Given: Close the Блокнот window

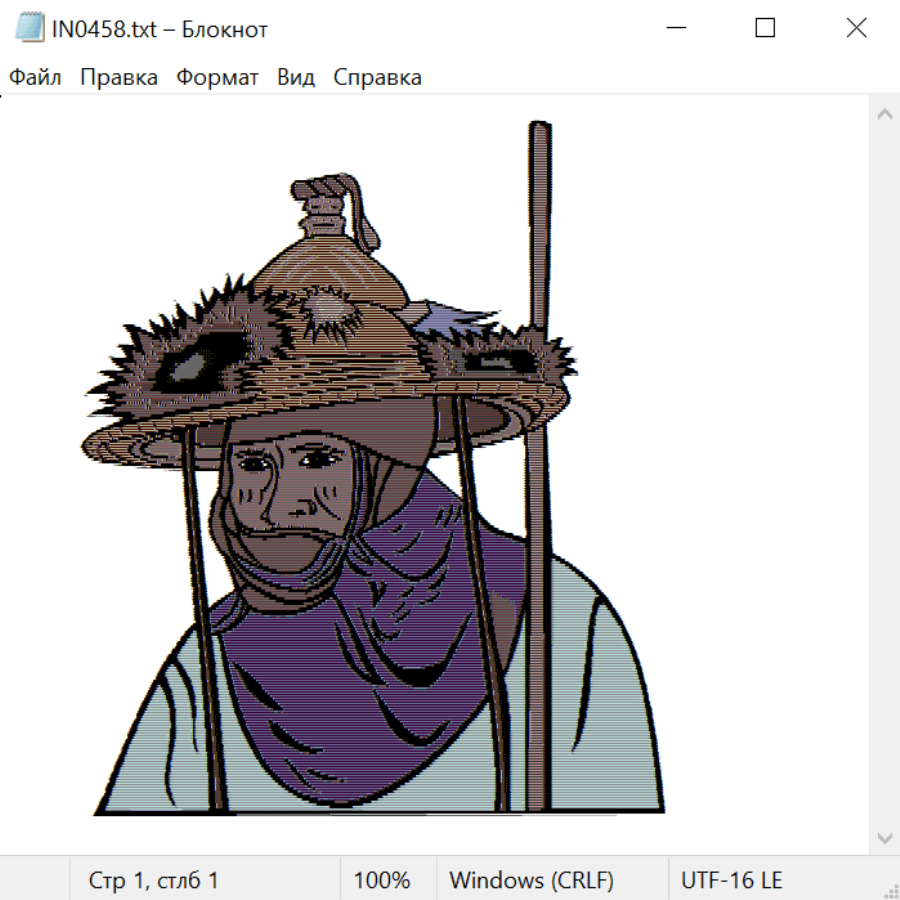Looking at the screenshot, I should pyautogui.click(x=856, y=29).
